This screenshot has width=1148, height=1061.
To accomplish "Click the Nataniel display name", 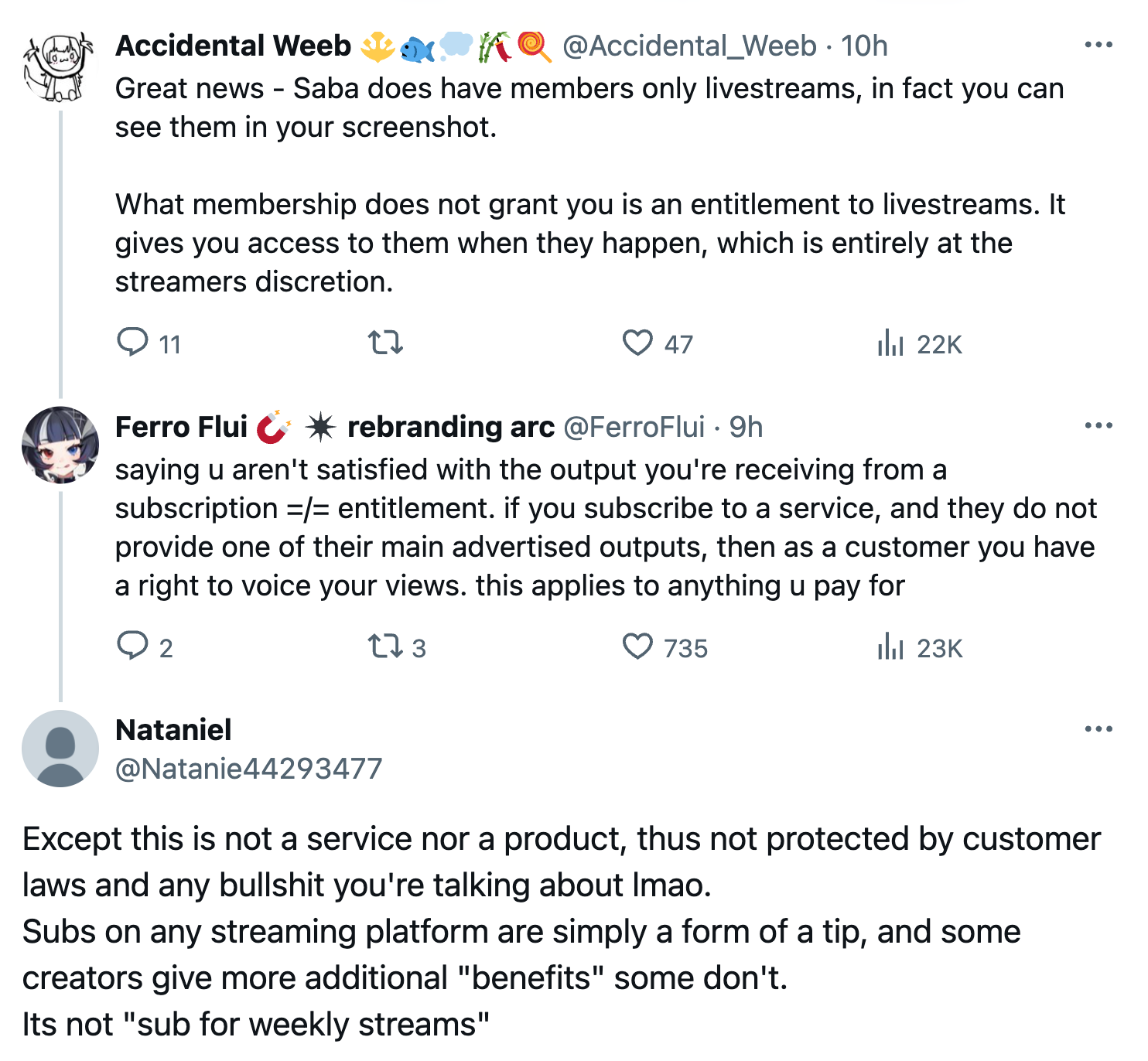I will point(173,730).
